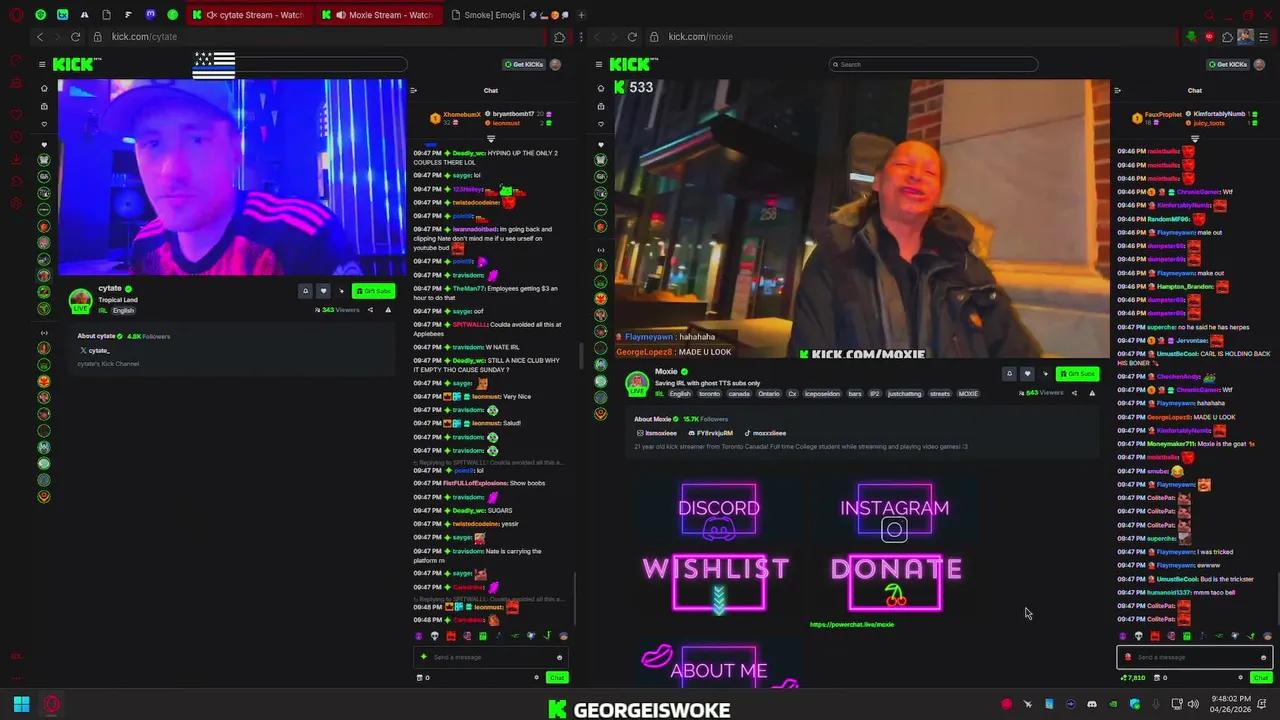Share the Moxie stream via share icon
The width and height of the screenshot is (1280, 720).
click(x=1074, y=393)
